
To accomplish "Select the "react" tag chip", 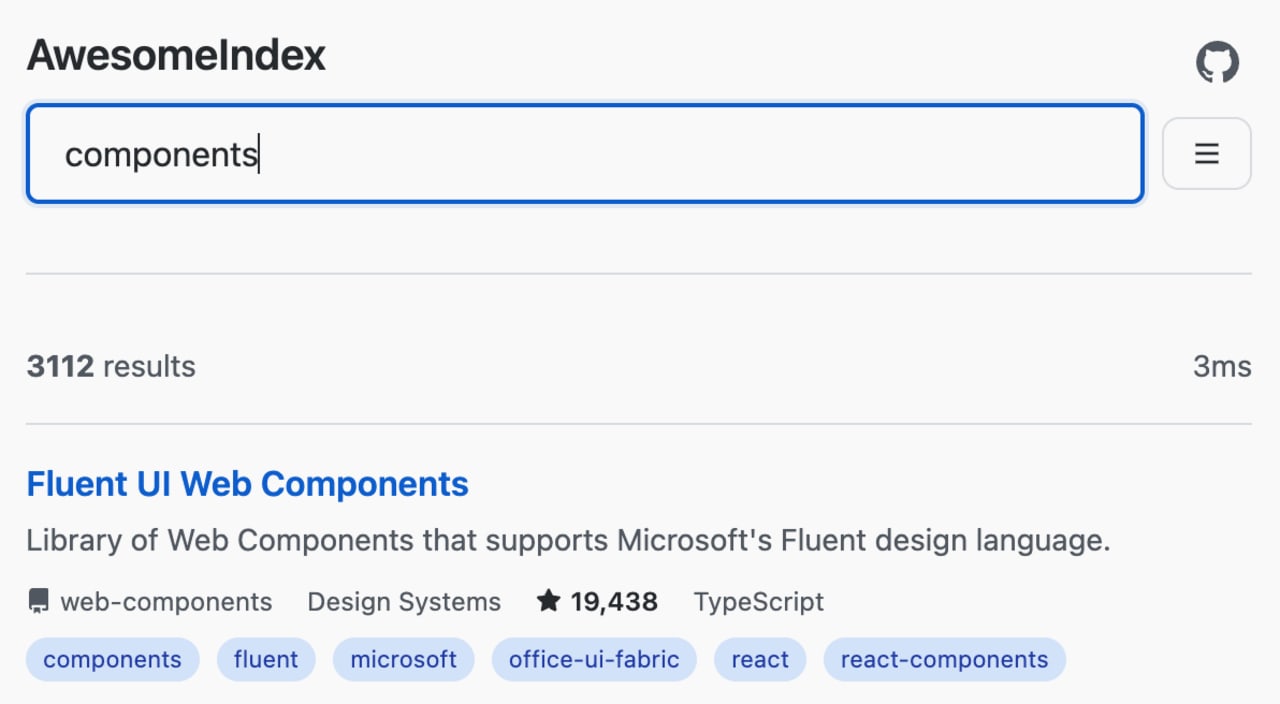I will (x=760, y=660).
